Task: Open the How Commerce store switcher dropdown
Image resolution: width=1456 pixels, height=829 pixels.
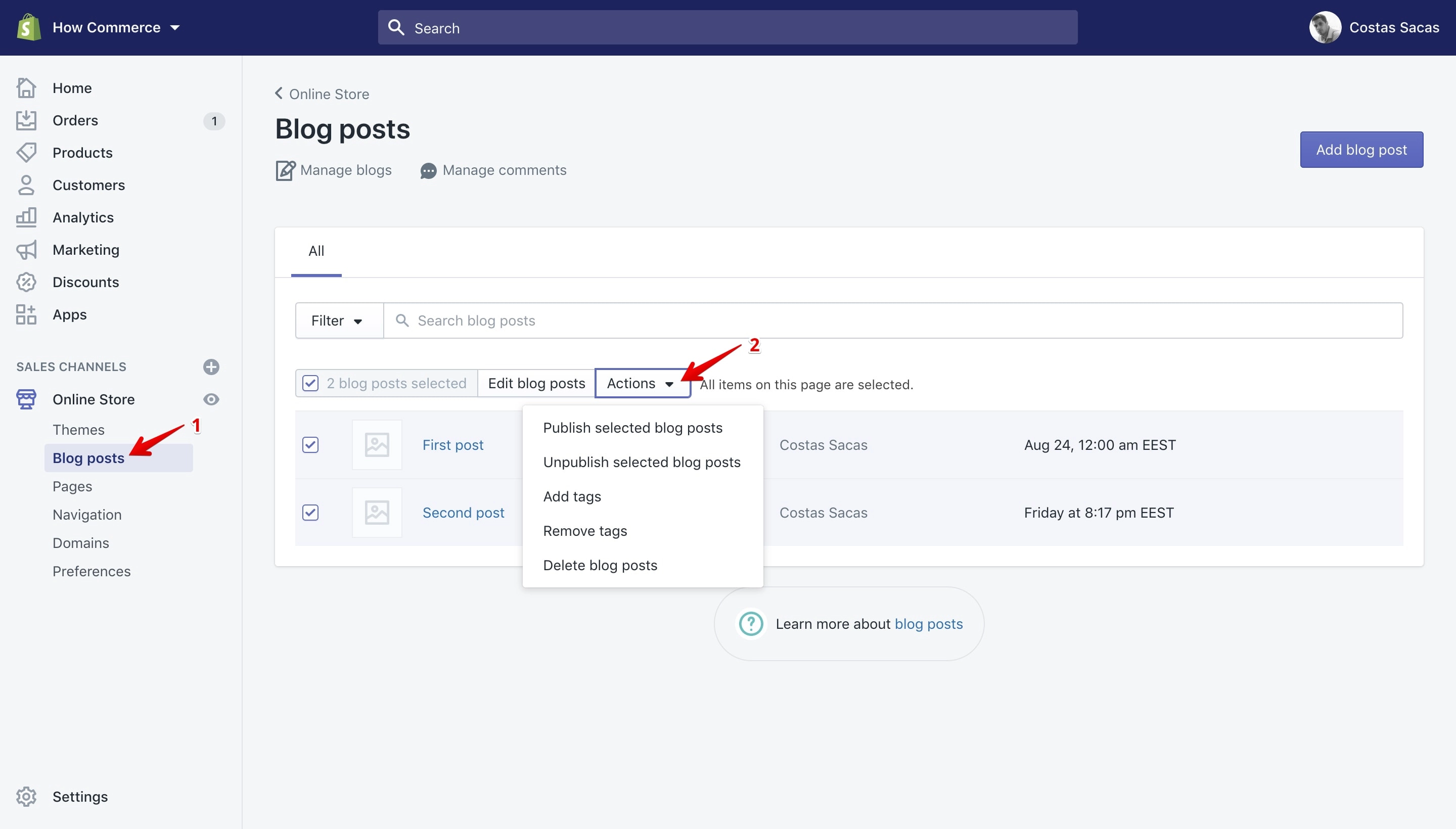Action: pyautogui.click(x=116, y=27)
